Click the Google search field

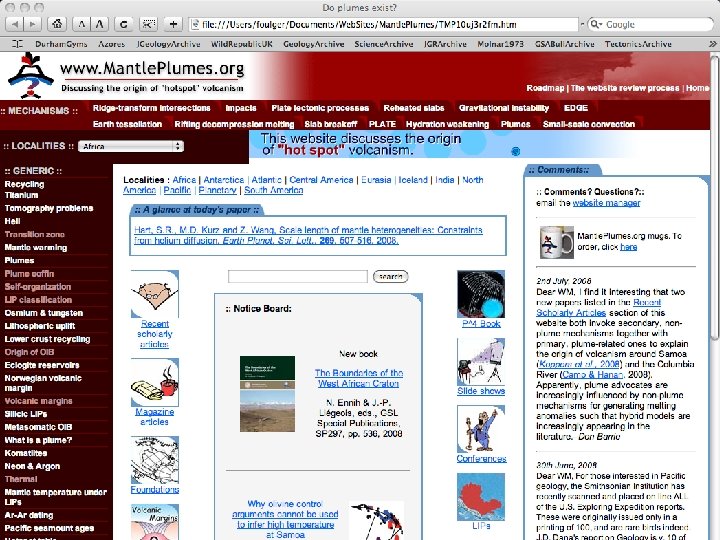[651, 24]
